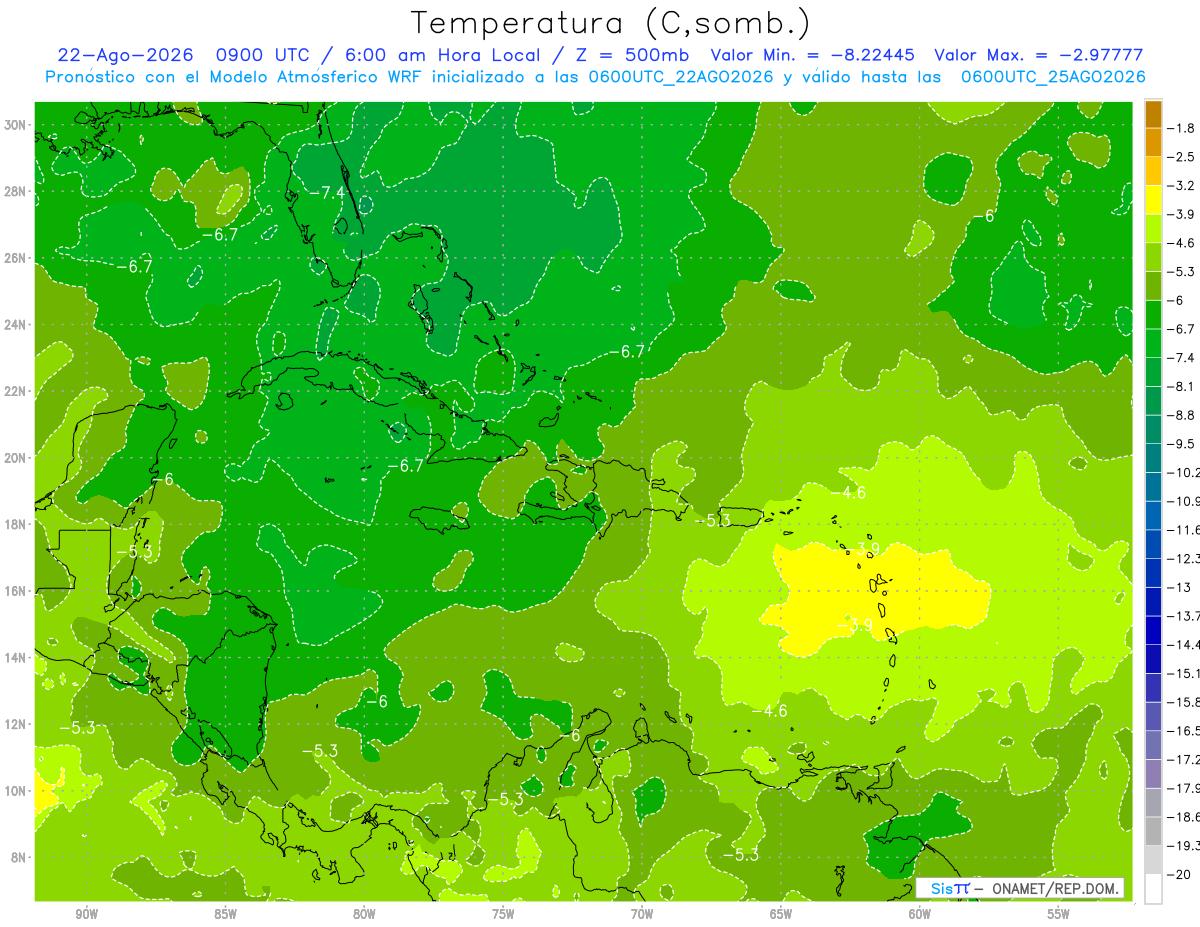Click the '60W' longitude axis label

pos(920,914)
